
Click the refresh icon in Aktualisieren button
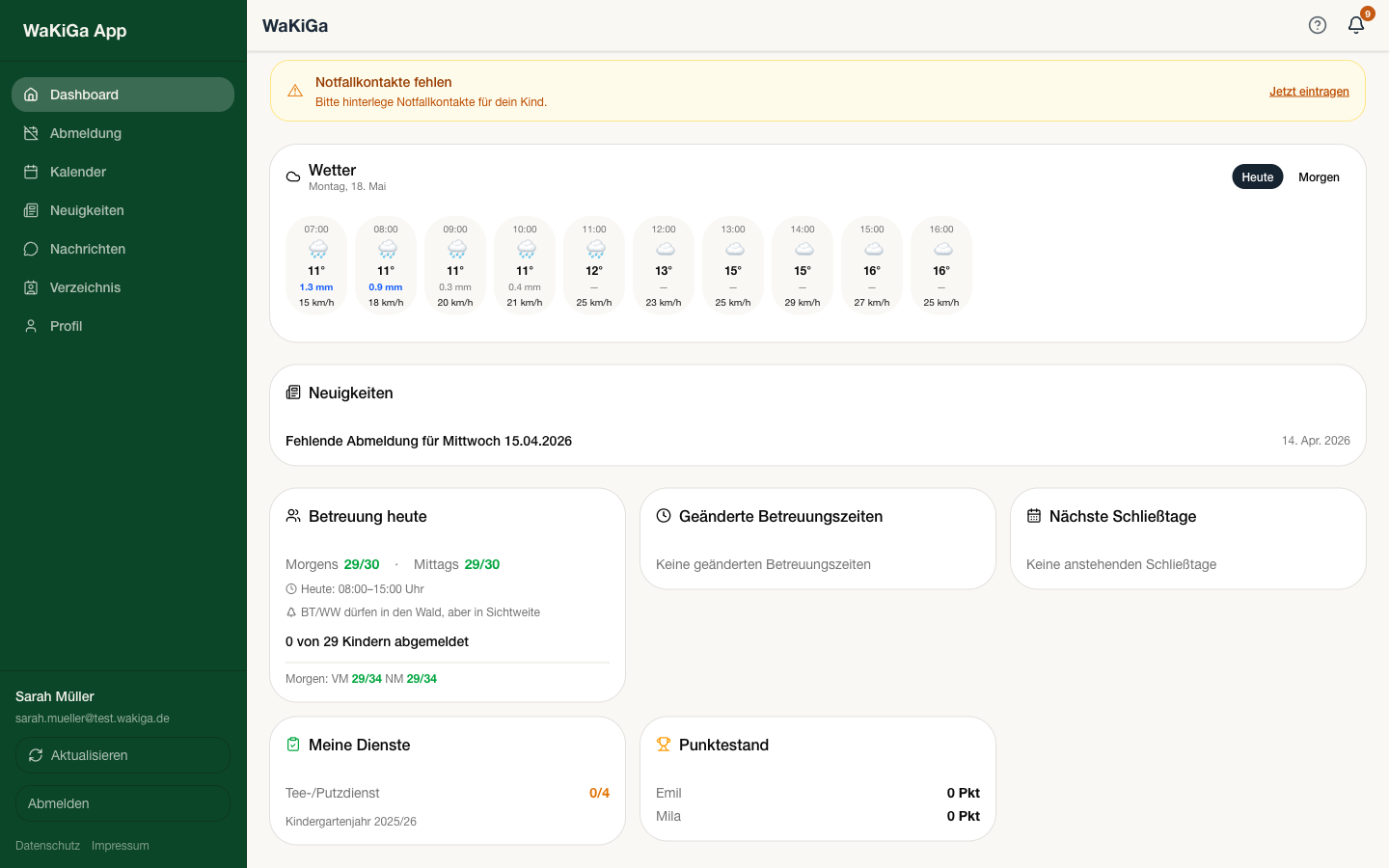(x=36, y=755)
